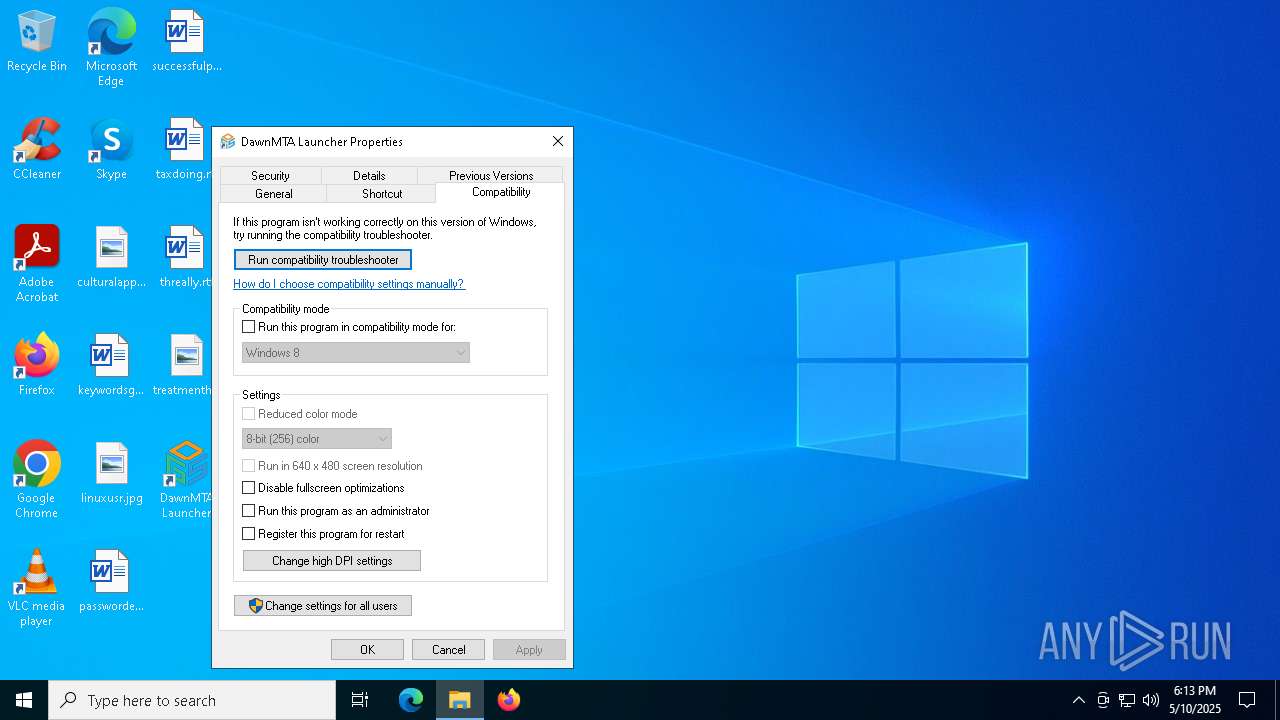The height and width of the screenshot is (720, 1280).
Task: Open the 8-bit (256) color dropdown
Action: [x=317, y=439]
